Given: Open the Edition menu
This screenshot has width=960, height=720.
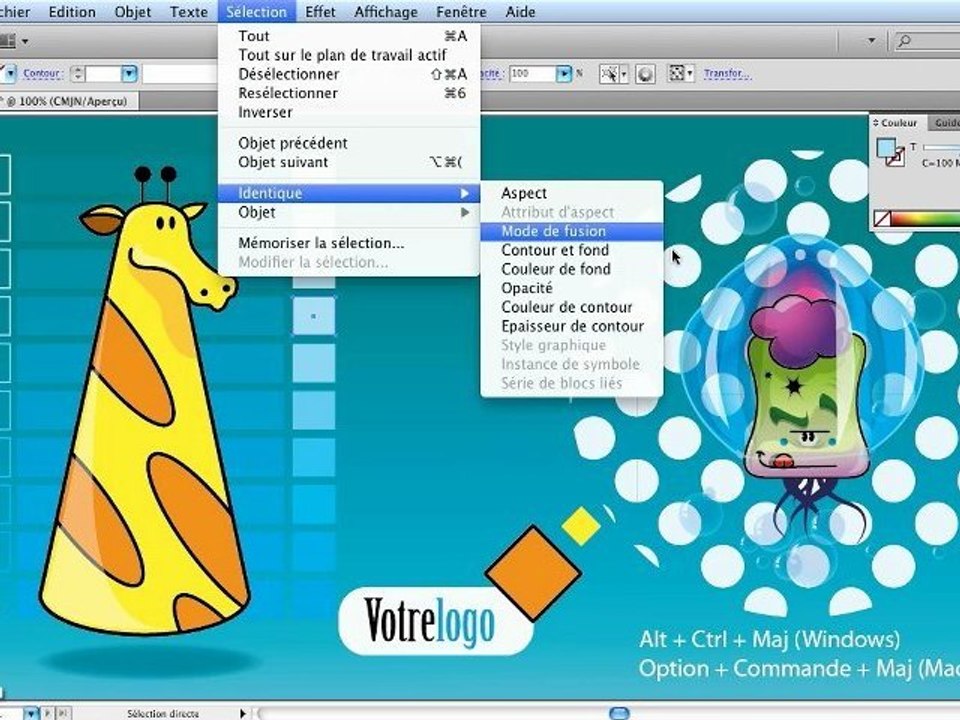Looking at the screenshot, I should [x=72, y=12].
